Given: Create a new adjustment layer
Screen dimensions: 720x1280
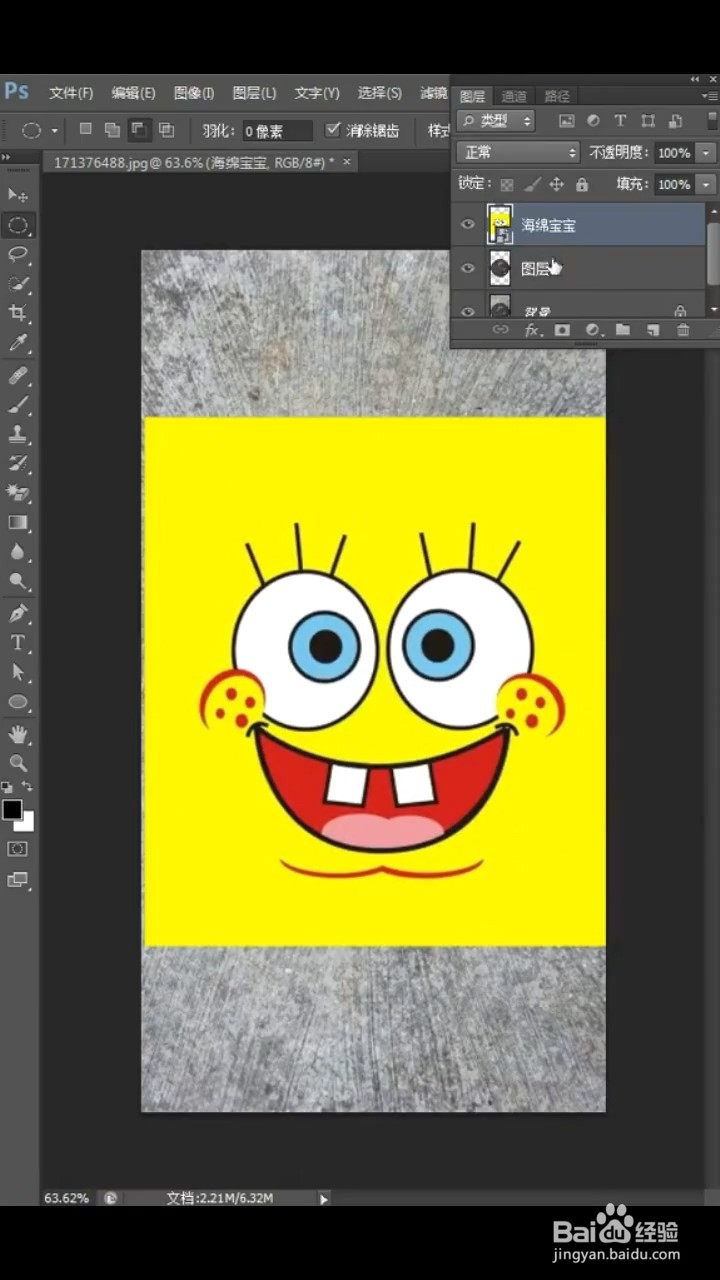Looking at the screenshot, I should pos(592,330).
